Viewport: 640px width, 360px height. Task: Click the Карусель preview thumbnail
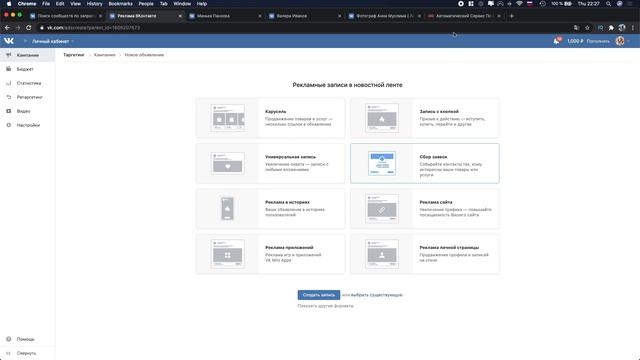228,118
